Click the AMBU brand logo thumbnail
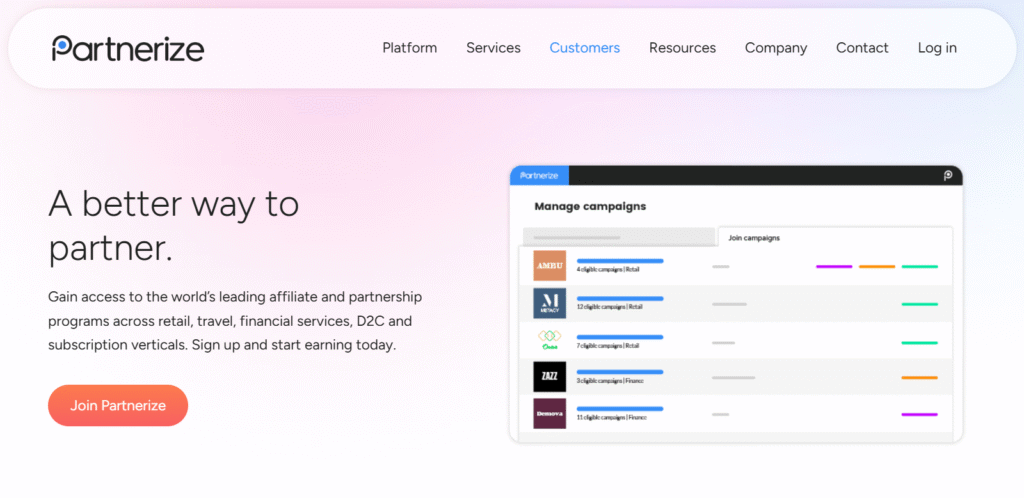Viewport: 1024px width, 498px height. click(x=549, y=266)
